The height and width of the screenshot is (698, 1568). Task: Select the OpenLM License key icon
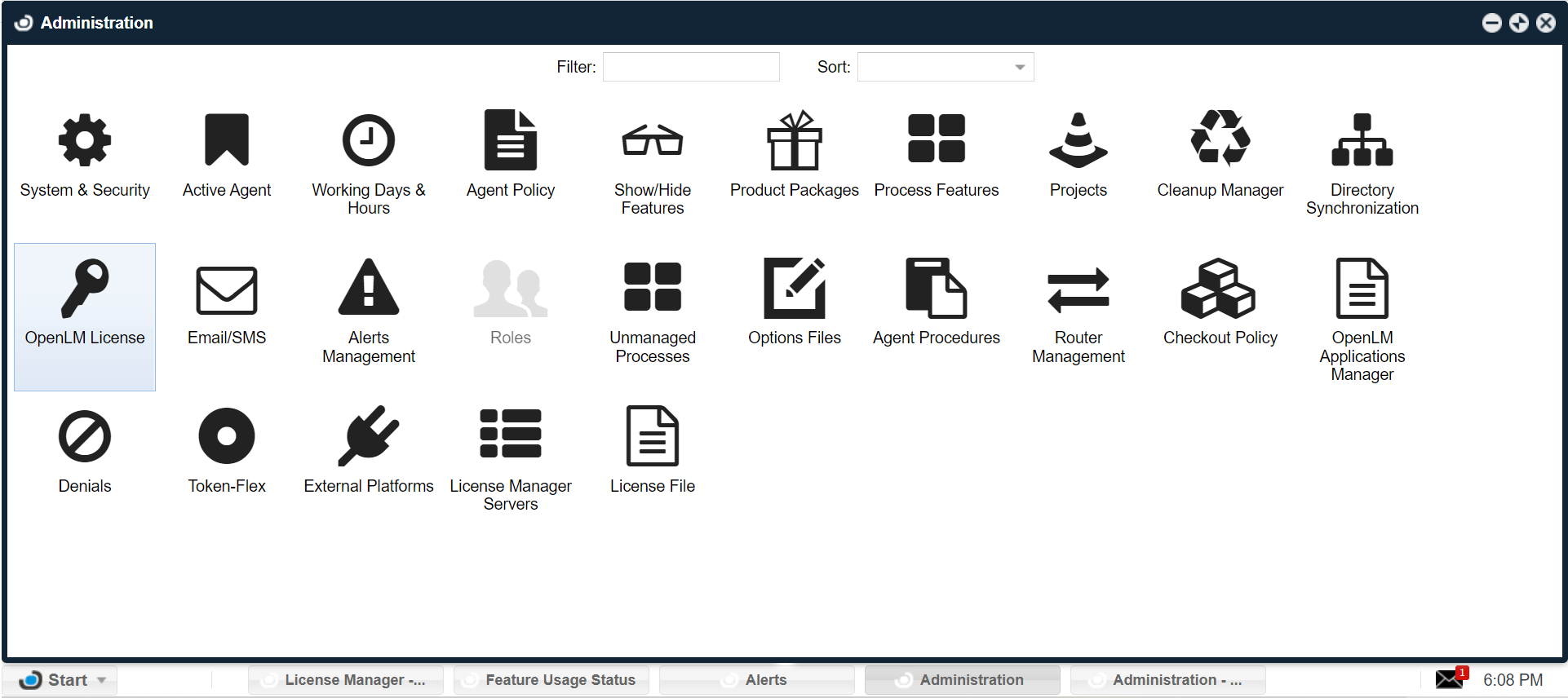[x=85, y=289]
